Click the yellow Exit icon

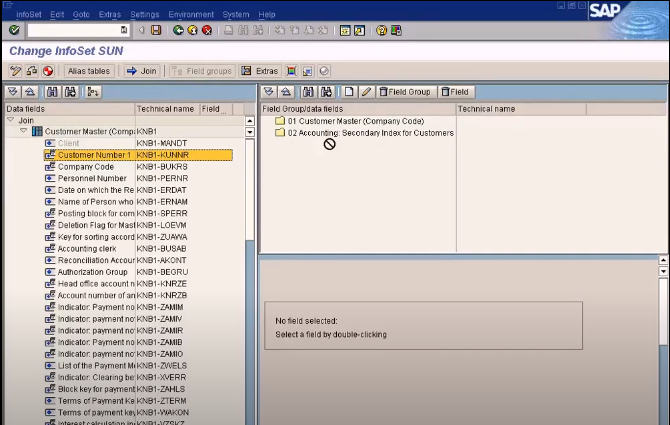[x=193, y=30]
